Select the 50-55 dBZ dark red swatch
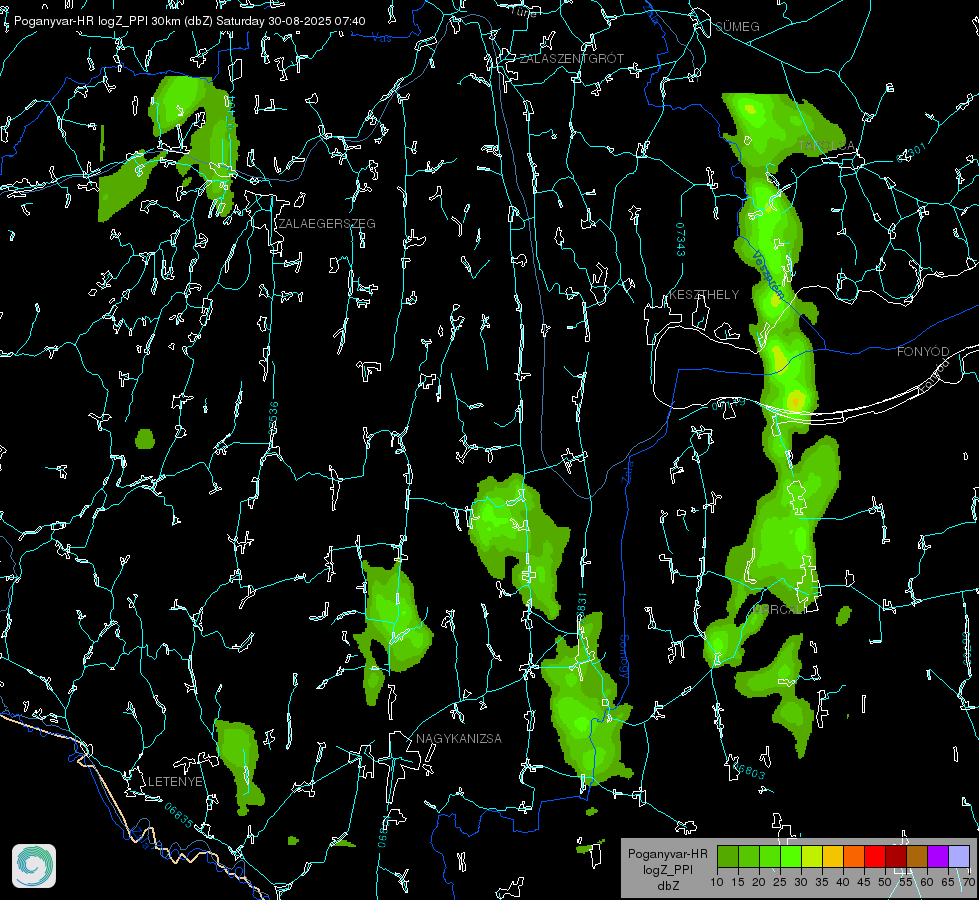Image resolution: width=979 pixels, height=900 pixels. (895, 856)
